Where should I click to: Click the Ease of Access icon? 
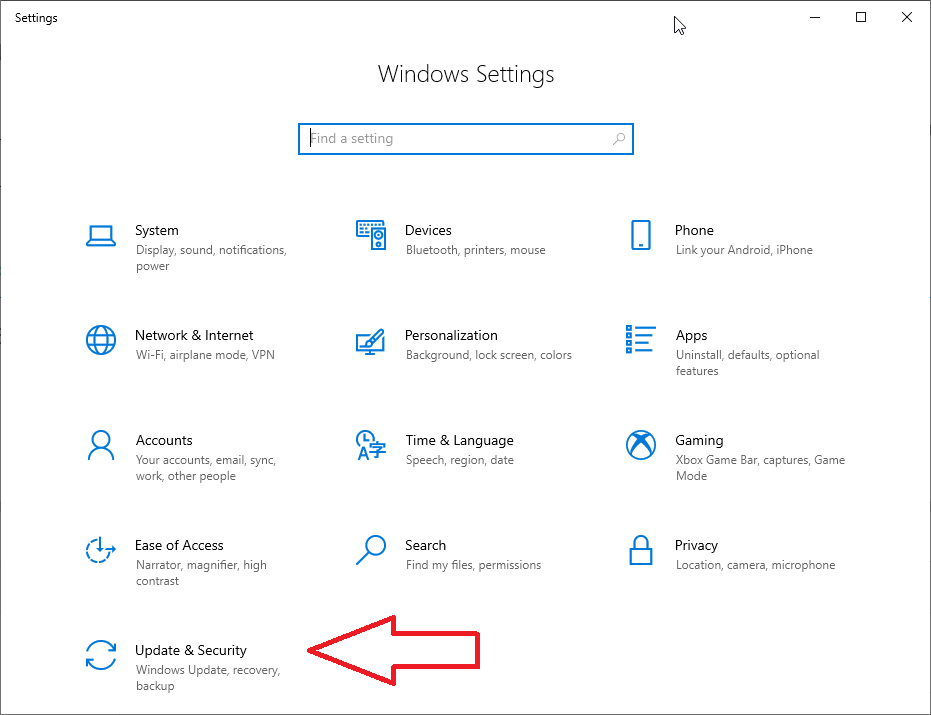click(101, 551)
